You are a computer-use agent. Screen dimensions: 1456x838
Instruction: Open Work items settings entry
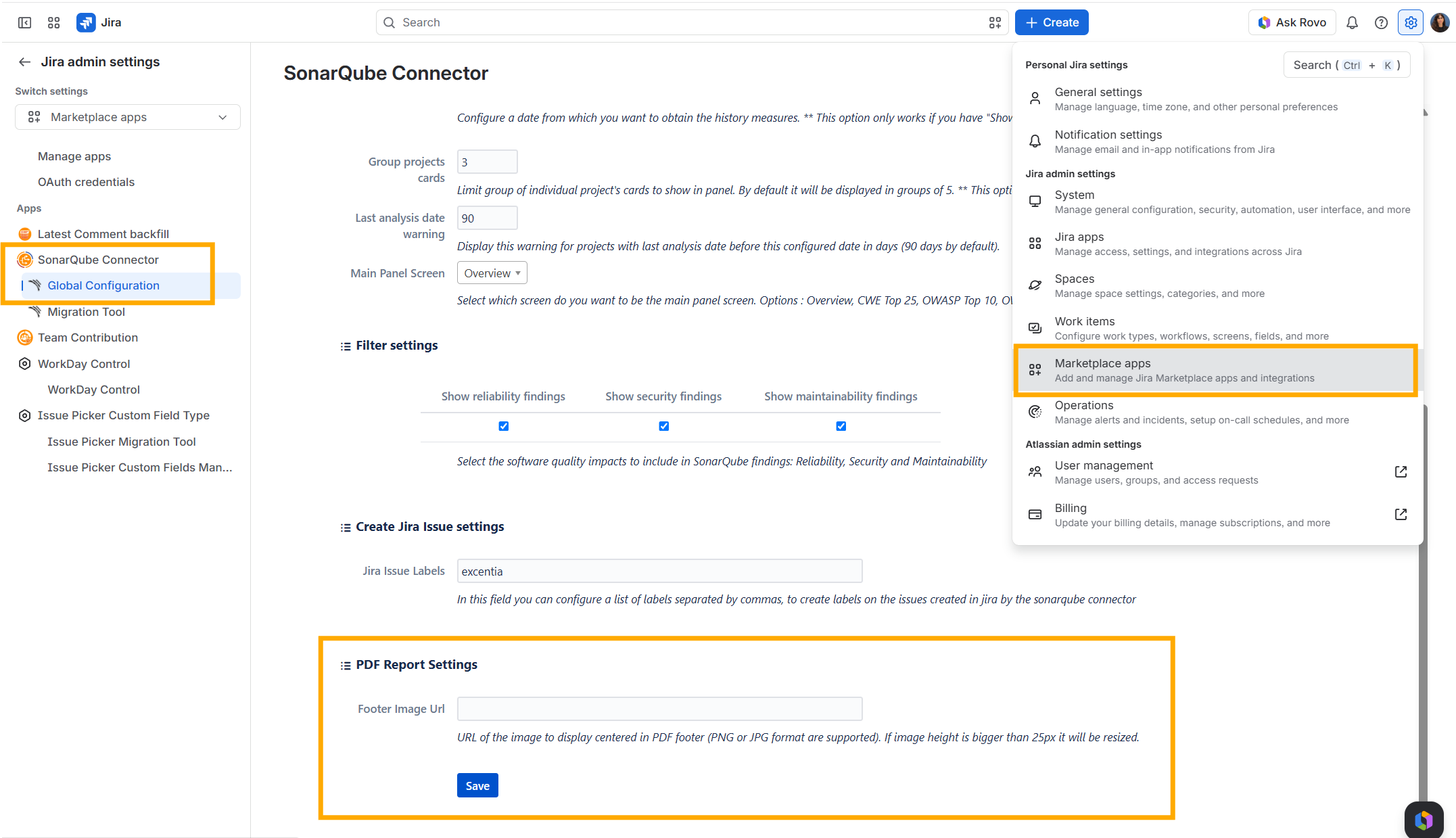1217,328
